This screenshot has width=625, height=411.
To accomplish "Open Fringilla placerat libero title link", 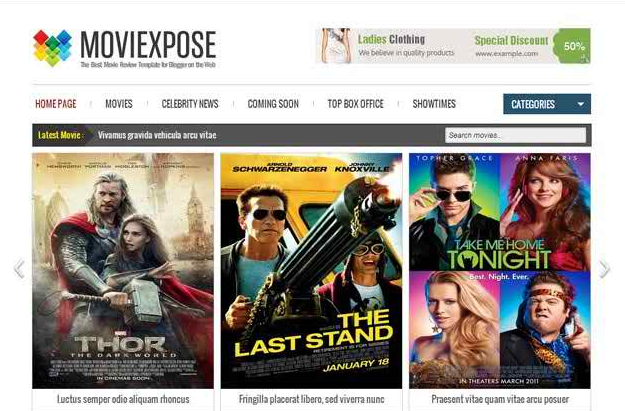I will pos(312,399).
